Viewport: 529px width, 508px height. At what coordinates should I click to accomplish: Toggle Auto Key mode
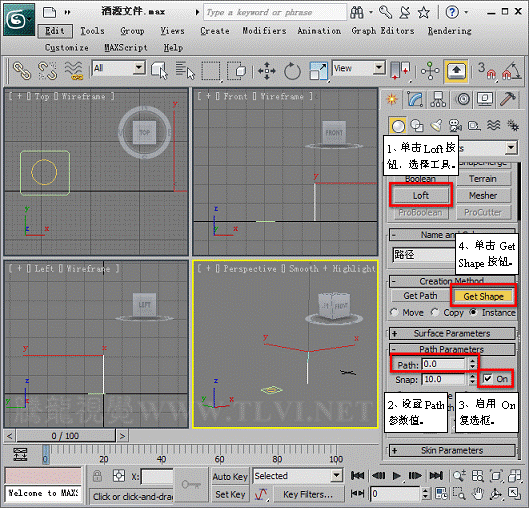(x=230, y=476)
